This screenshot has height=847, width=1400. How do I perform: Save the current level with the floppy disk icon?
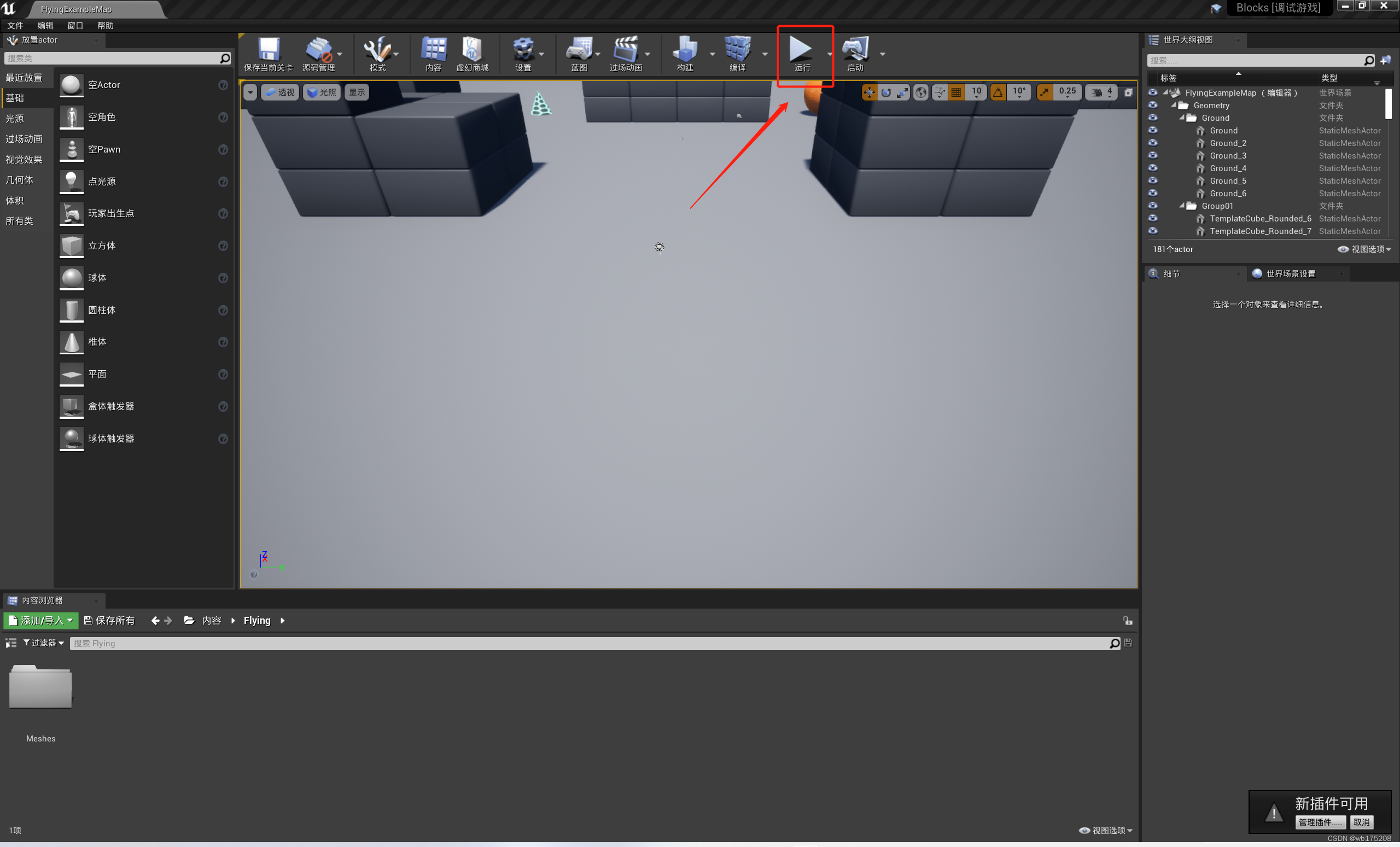[268, 49]
